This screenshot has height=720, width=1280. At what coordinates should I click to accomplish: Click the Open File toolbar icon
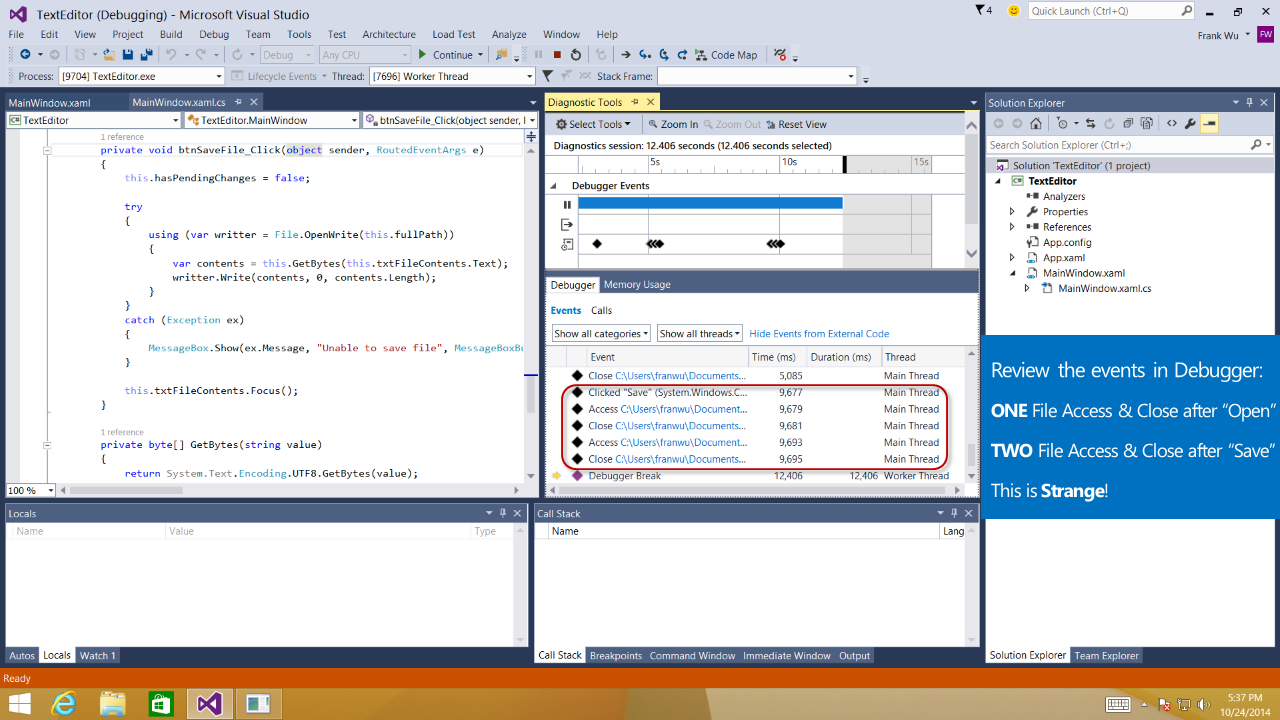[x=109, y=55]
